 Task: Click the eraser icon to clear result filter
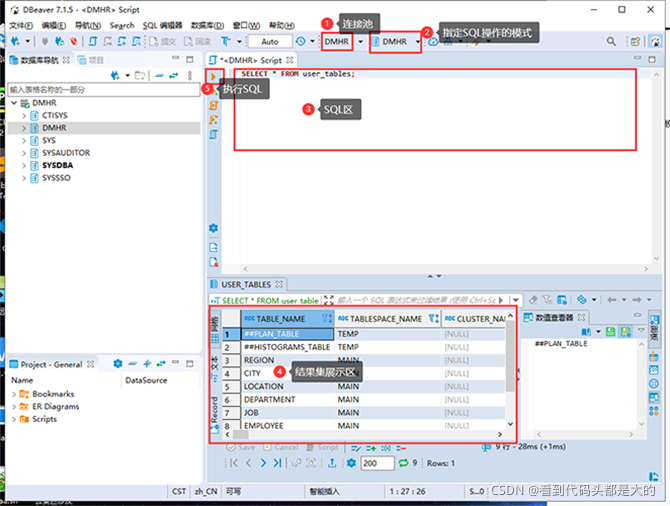click(x=533, y=300)
